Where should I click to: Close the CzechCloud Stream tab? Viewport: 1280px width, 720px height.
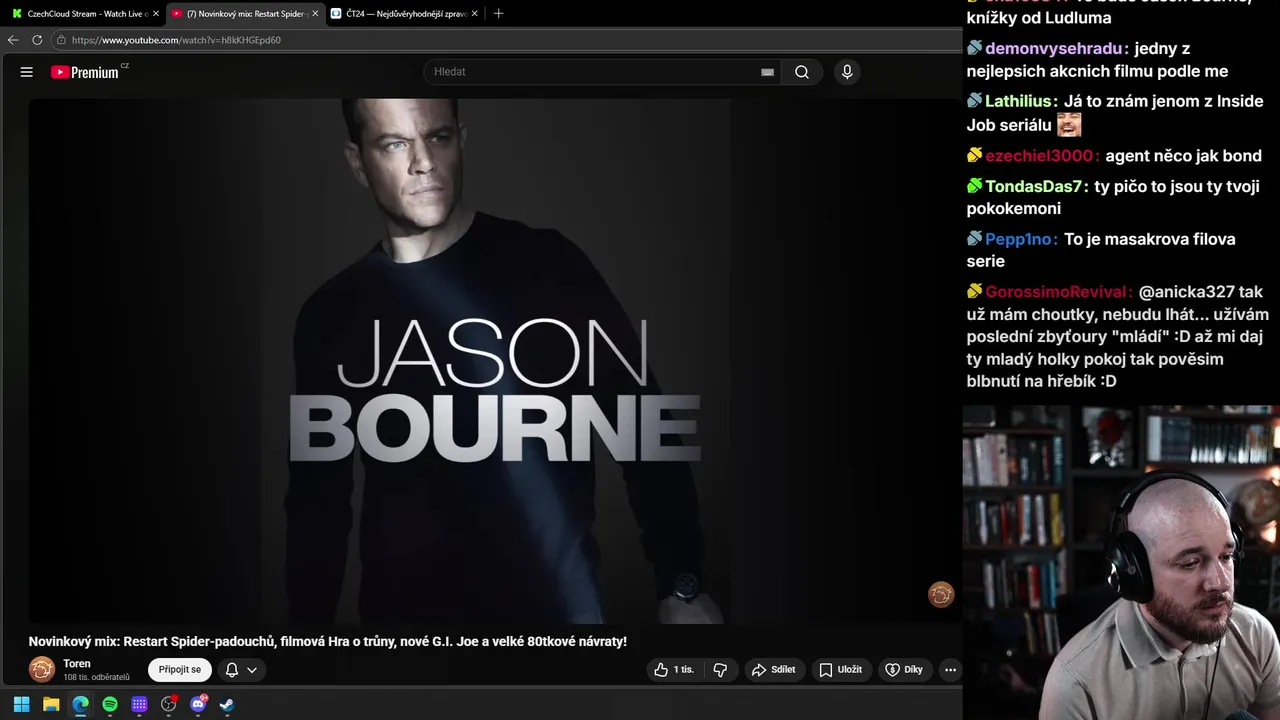pyautogui.click(x=156, y=14)
